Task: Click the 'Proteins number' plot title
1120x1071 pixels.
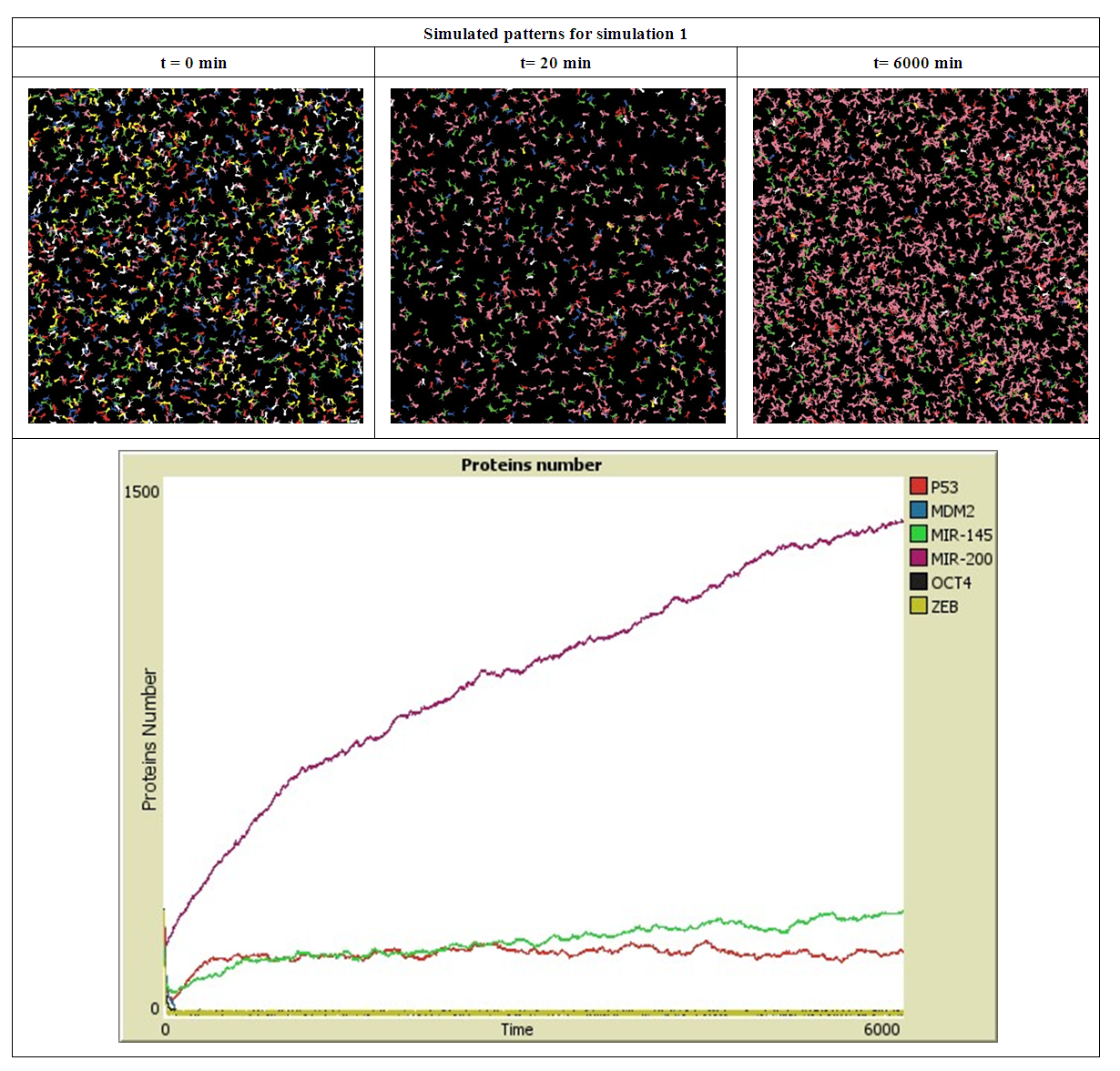Action: pyautogui.click(x=531, y=464)
